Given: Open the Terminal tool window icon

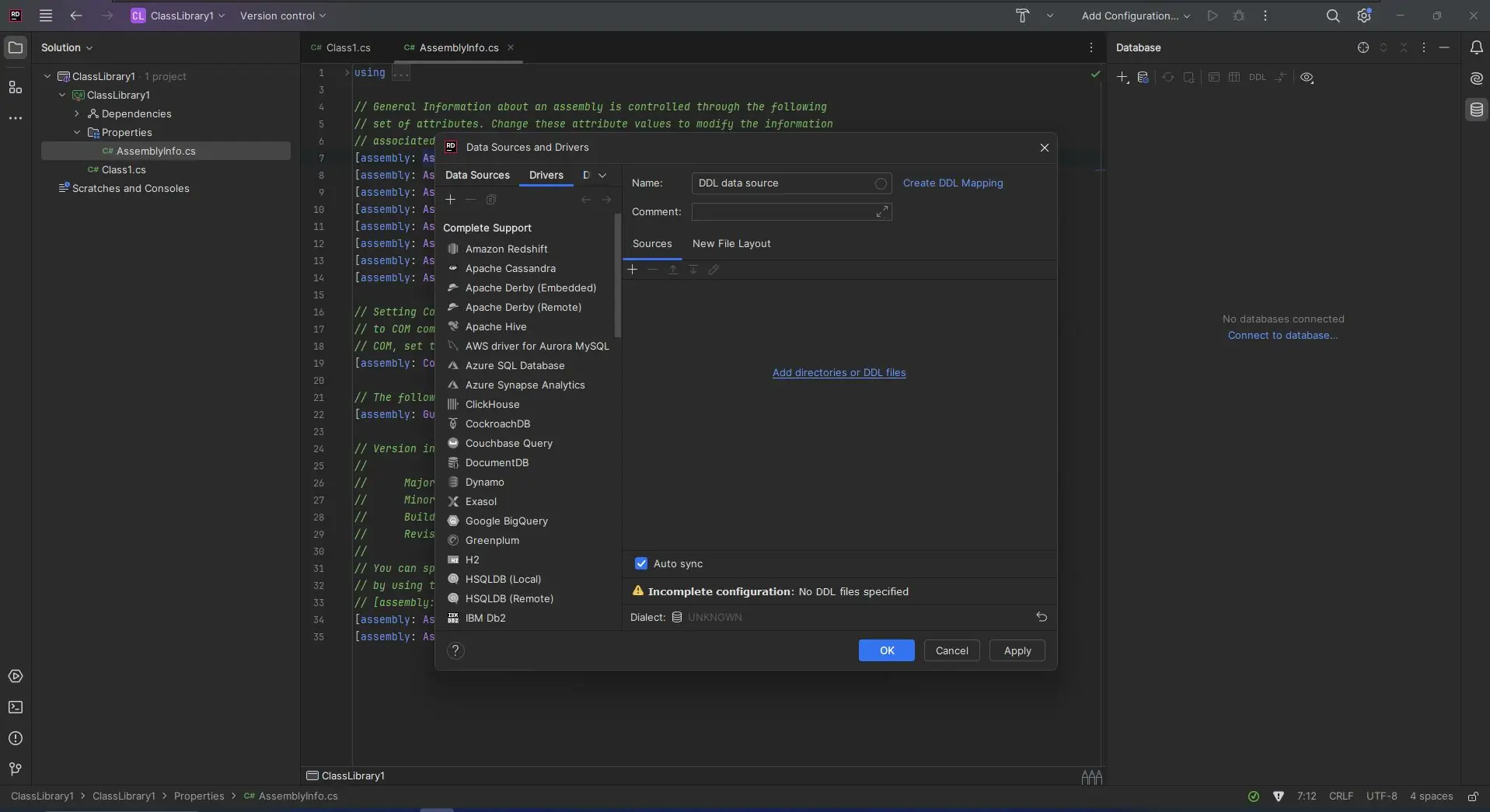Looking at the screenshot, I should click(16, 708).
